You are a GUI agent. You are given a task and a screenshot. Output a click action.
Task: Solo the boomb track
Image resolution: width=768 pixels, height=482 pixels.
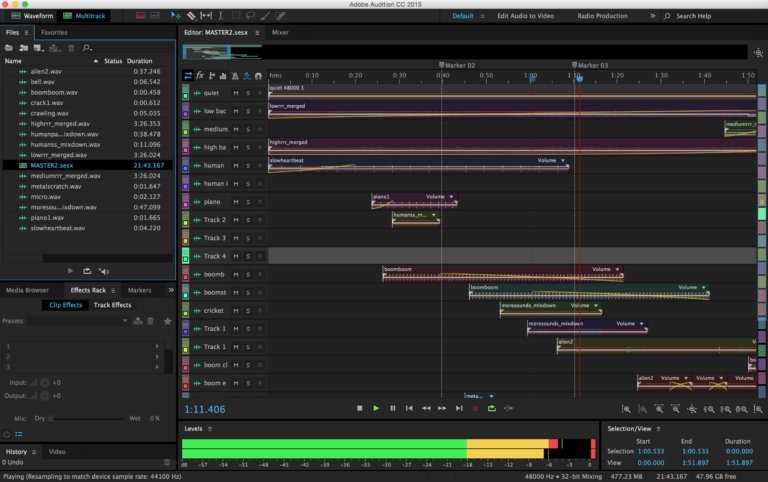coord(248,274)
